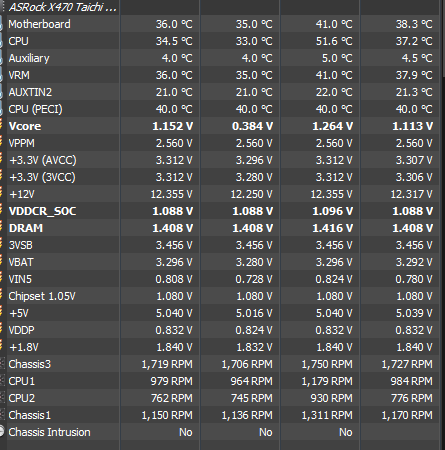Click the 3.292 V VBAT value
The width and height of the screenshot is (445, 450).
pos(414,262)
